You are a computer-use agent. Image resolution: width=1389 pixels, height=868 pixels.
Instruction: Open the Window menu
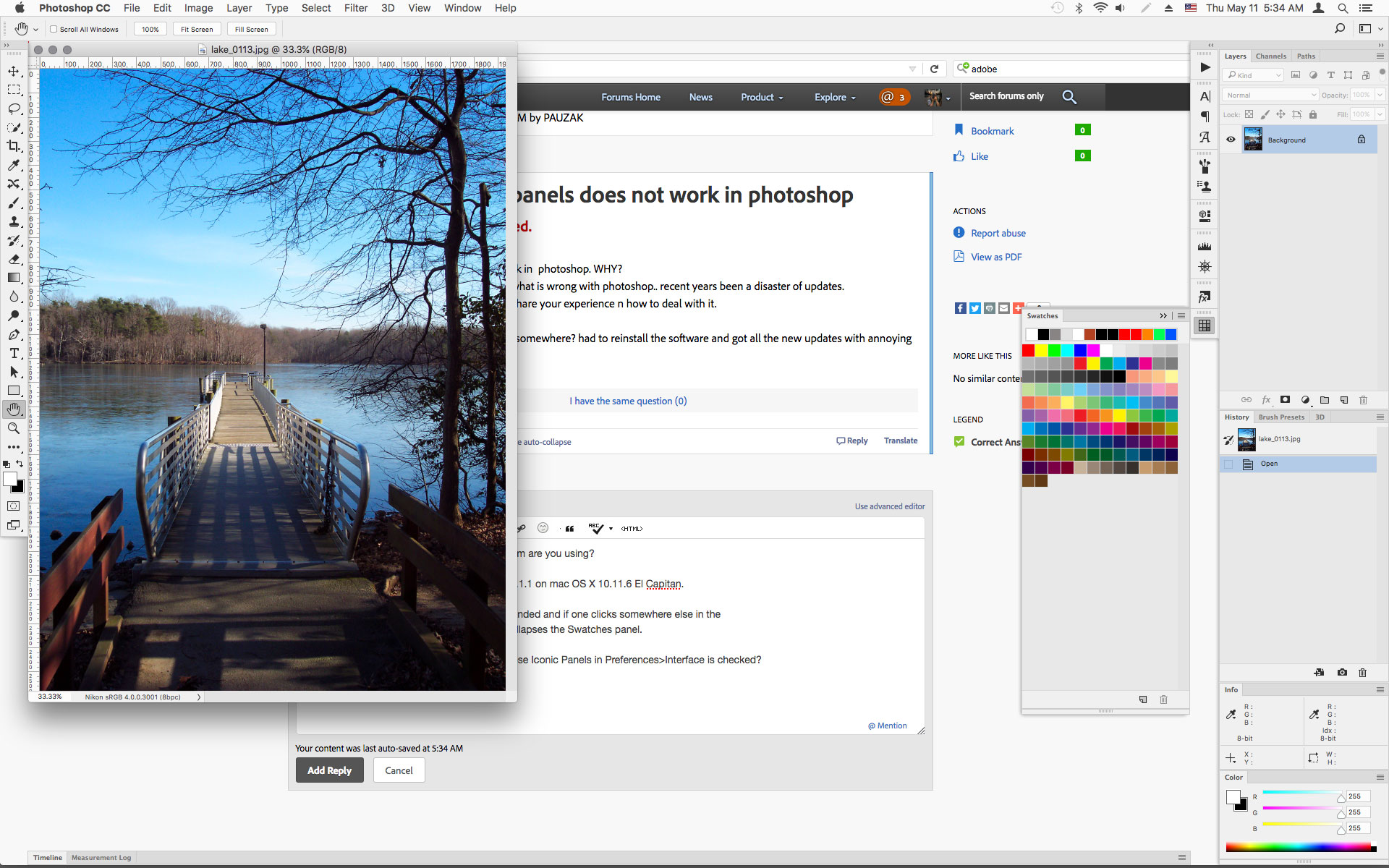(x=462, y=8)
